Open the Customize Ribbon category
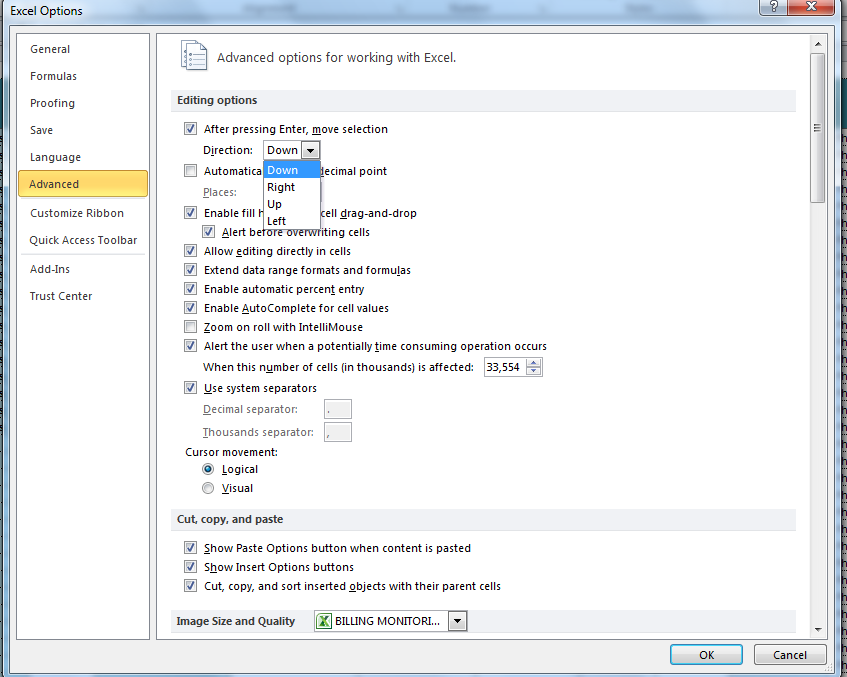Image resolution: width=847 pixels, height=677 pixels. coord(83,213)
